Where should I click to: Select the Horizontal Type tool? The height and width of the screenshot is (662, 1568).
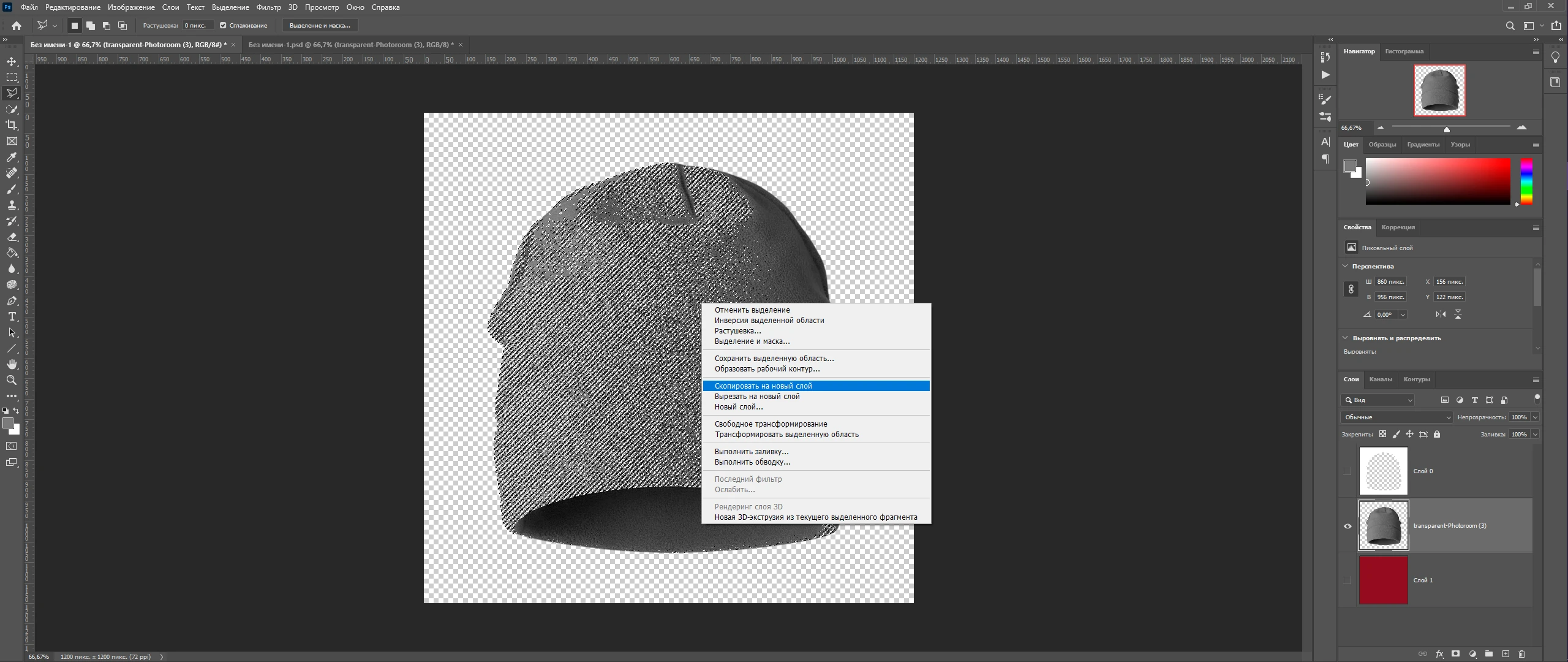(x=12, y=317)
